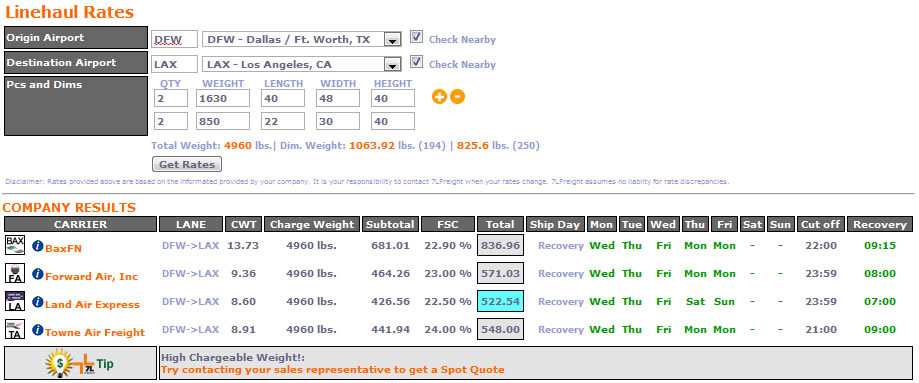The height and width of the screenshot is (383, 919).
Task: Click the weight field containing 1630
Action: point(223,99)
